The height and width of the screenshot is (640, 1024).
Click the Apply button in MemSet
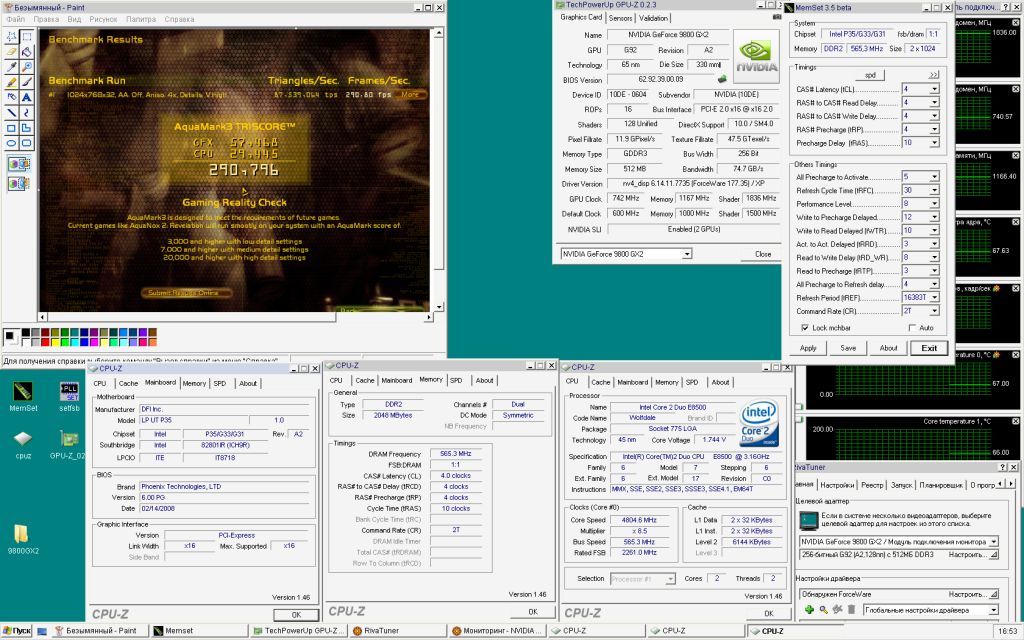[808, 348]
